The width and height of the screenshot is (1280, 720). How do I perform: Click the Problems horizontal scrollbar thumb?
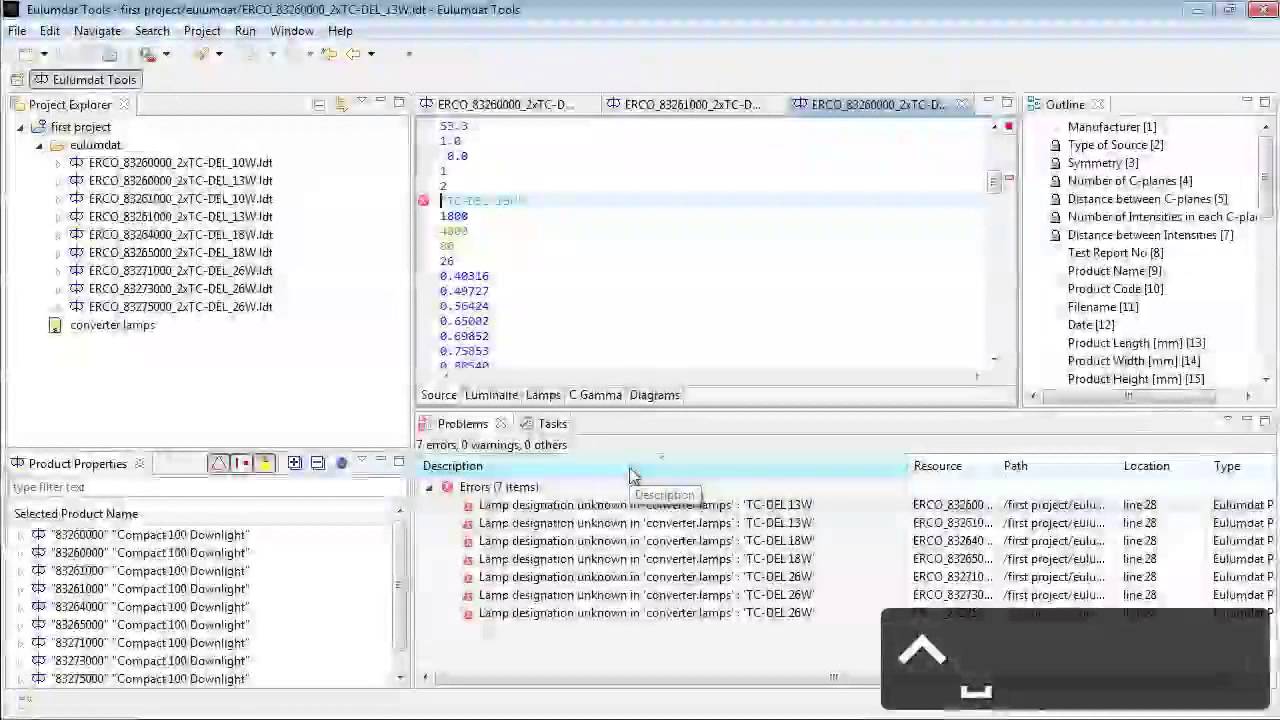pyautogui.click(x=833, y=677)
